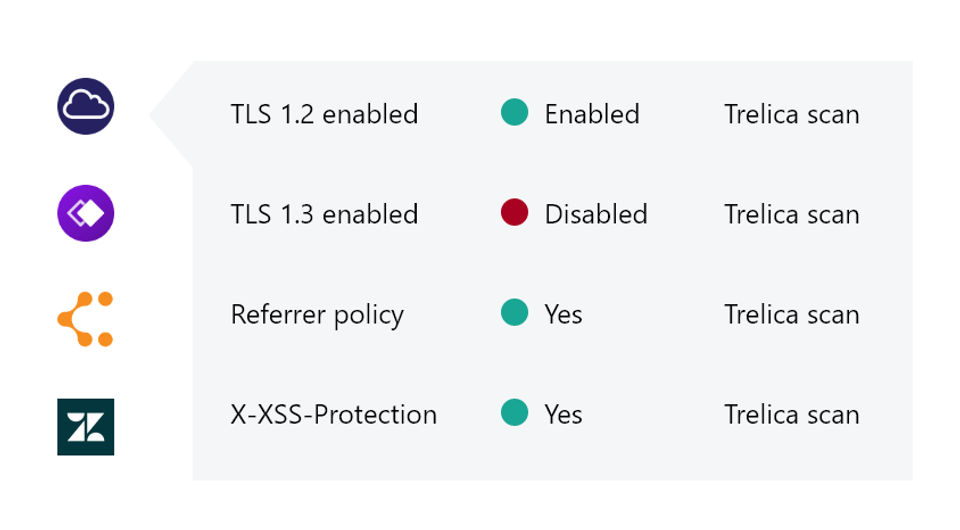960x530 pixels.
Task: Select the Zendesk app icon
Action: (86, 426)
